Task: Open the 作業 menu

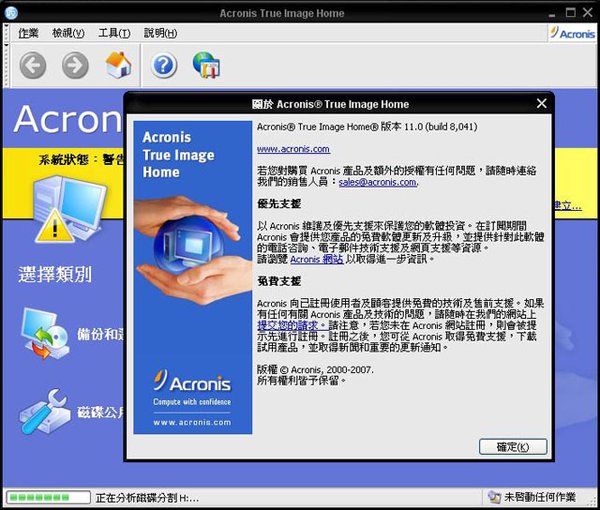Action: tap(28, 33)
